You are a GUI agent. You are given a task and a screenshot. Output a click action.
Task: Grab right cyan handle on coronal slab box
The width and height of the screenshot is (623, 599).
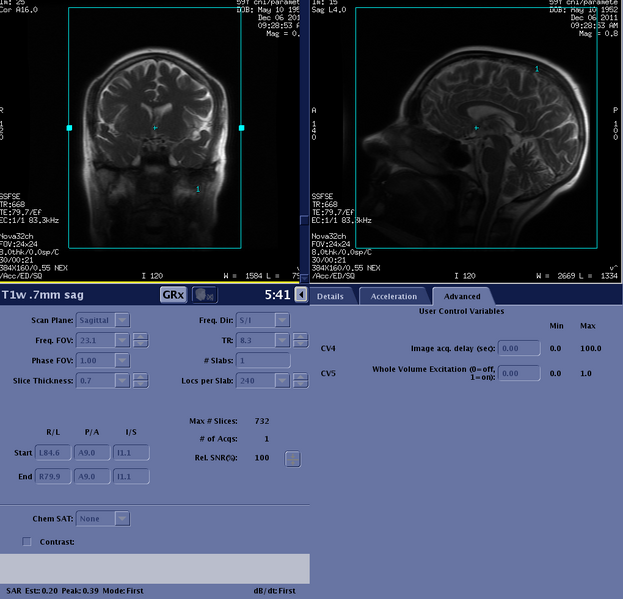tap(242, 128)
